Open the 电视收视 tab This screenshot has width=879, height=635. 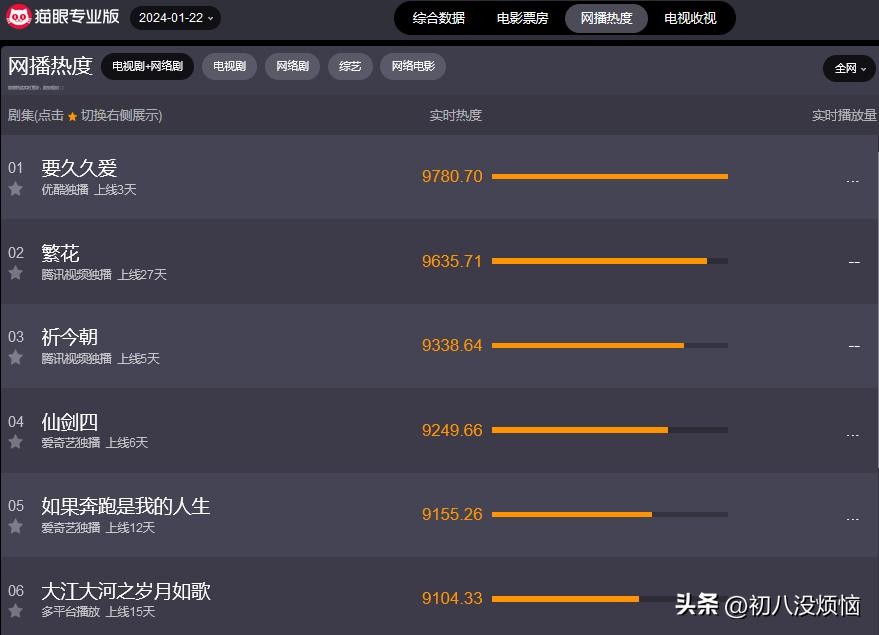690,18
